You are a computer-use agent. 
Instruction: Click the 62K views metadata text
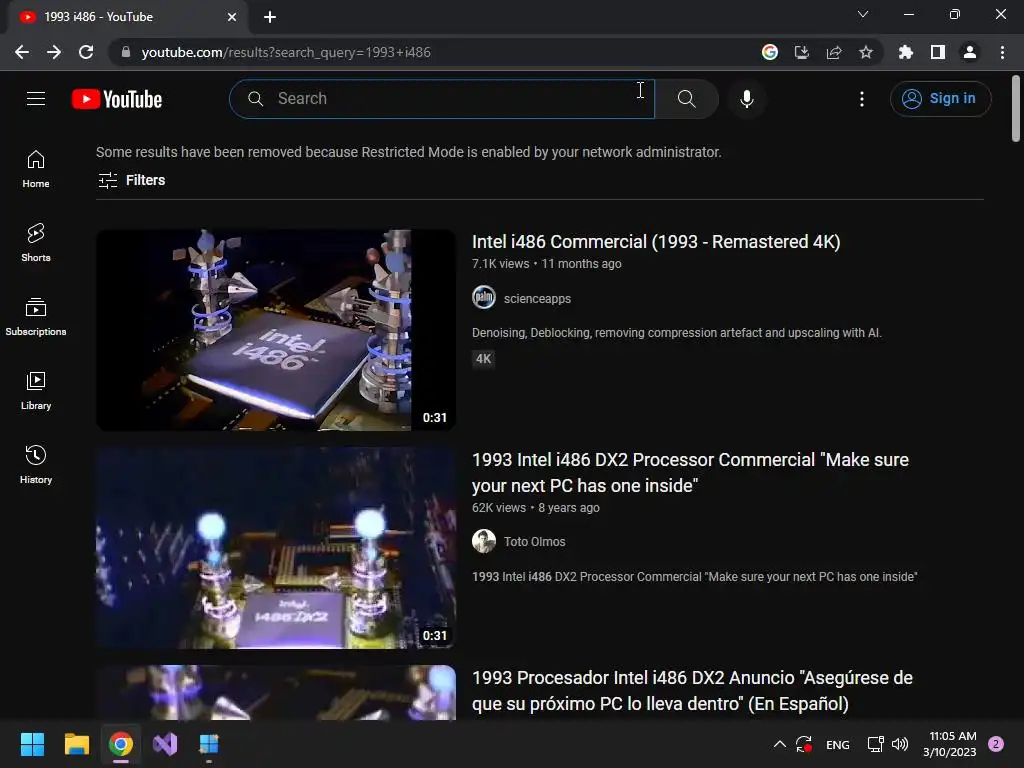[x=499, y=507]
